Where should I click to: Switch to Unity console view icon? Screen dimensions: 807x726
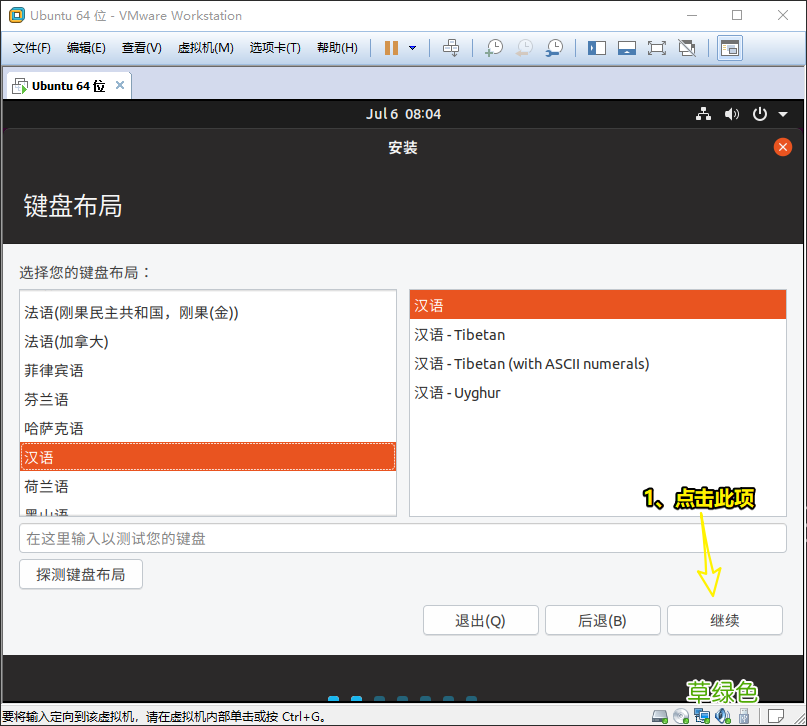pyautogui.click(x=730, y=48)
